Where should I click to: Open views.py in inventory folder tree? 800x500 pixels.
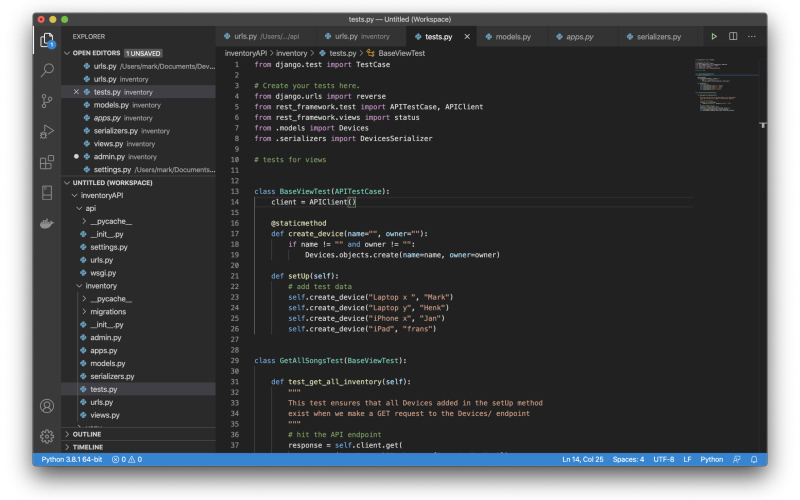tap(105, 415)
